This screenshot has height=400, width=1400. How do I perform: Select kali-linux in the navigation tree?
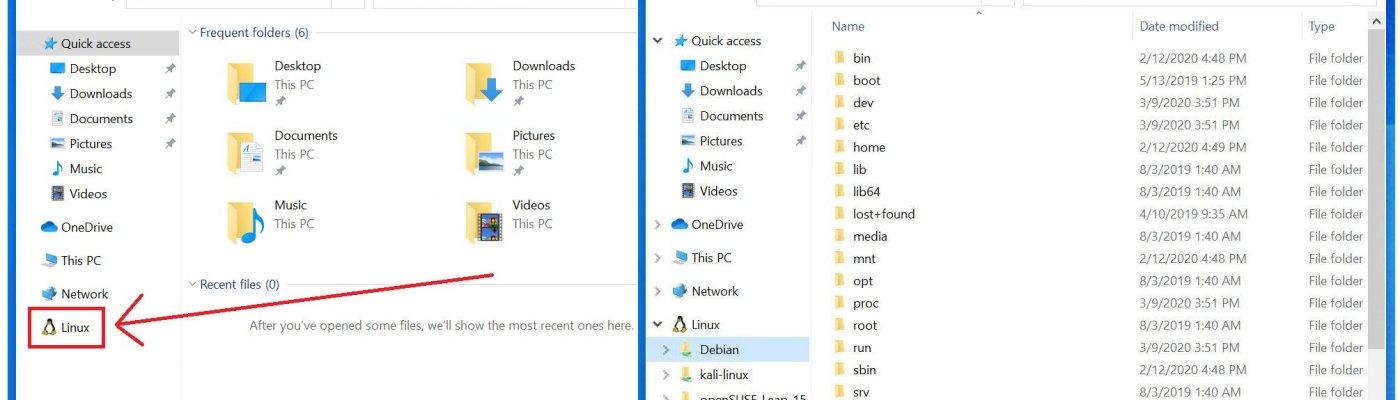726,374
